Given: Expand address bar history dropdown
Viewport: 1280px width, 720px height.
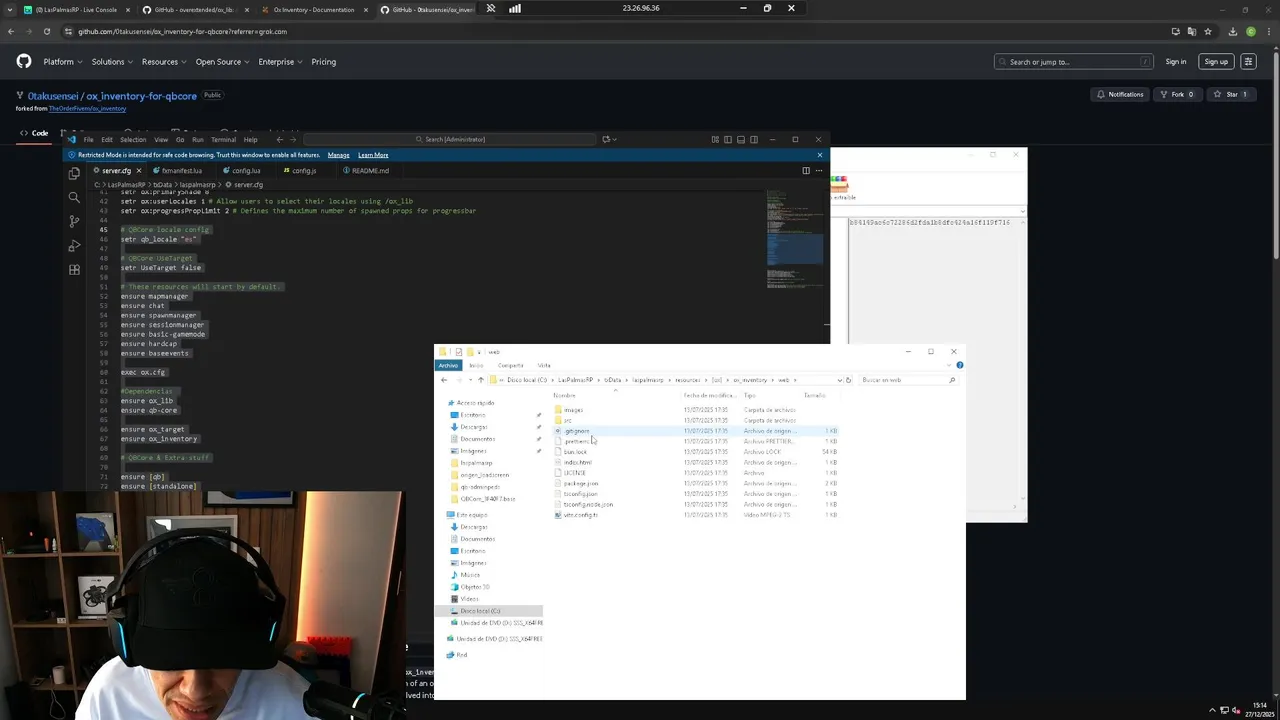Looking at the screenshot, I should point(839,380).
